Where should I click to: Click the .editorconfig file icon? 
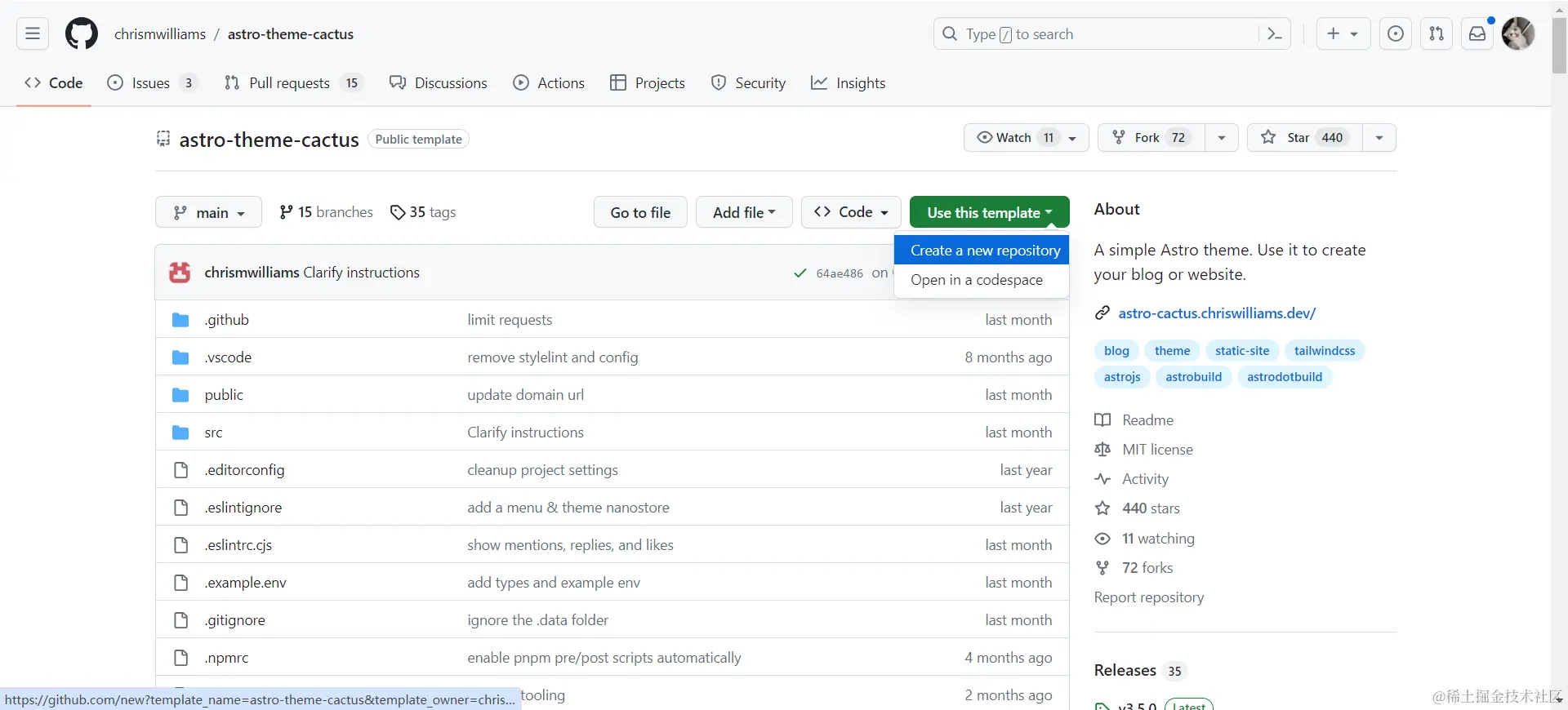[x=180, y=470]
